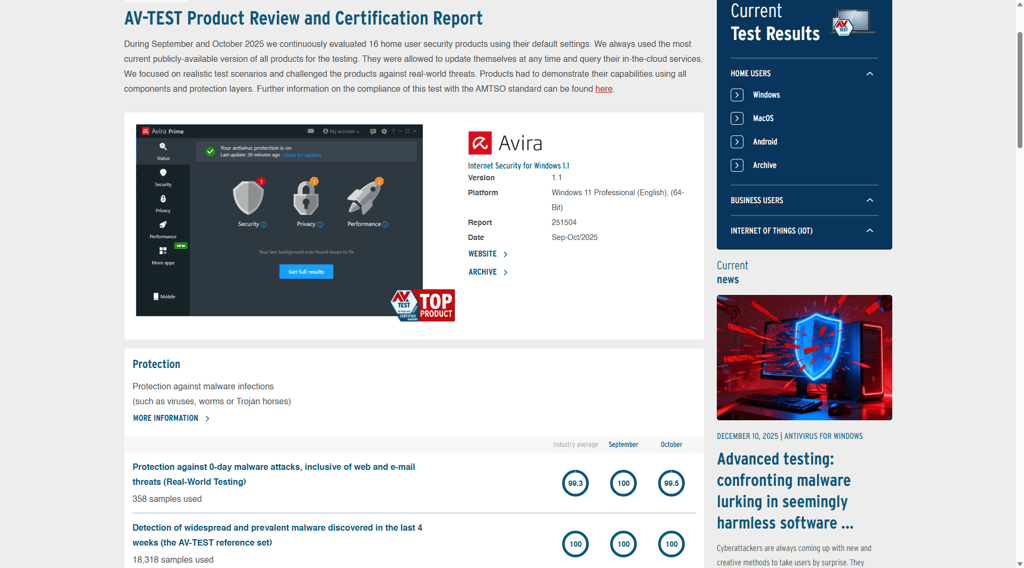Open the AMTSO standard 'here' link
Viewport: 1024px width, 568px height.
point(603,89)
